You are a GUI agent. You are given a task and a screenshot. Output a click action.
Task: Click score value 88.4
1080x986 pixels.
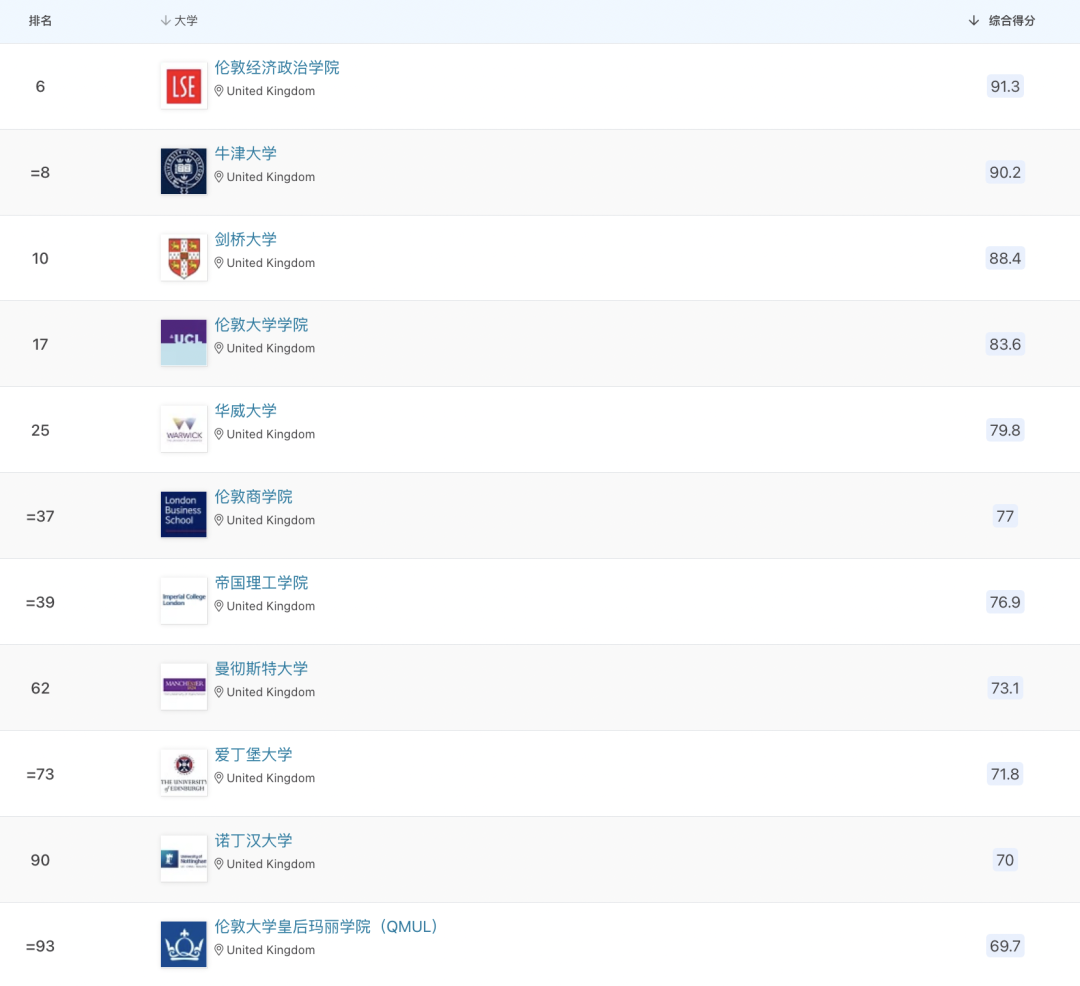click(x=1005, y=258)
